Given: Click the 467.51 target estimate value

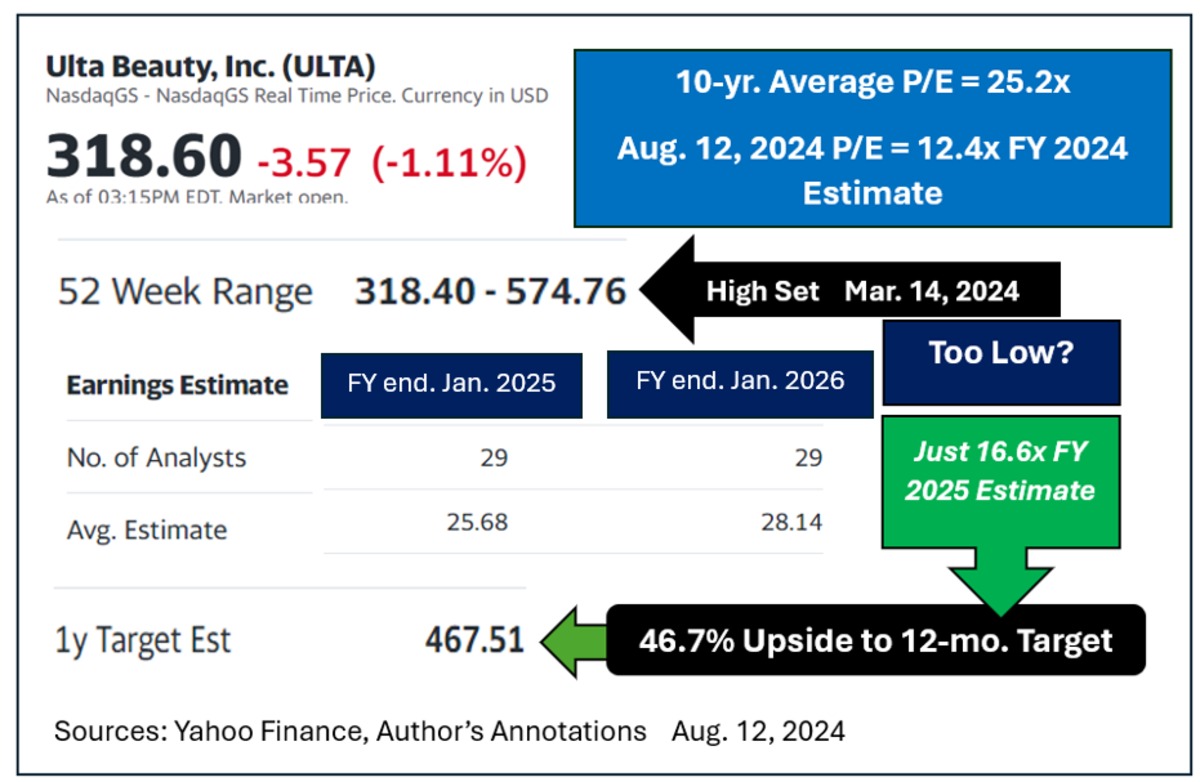Looking at the screenshot, I should 472,640.
